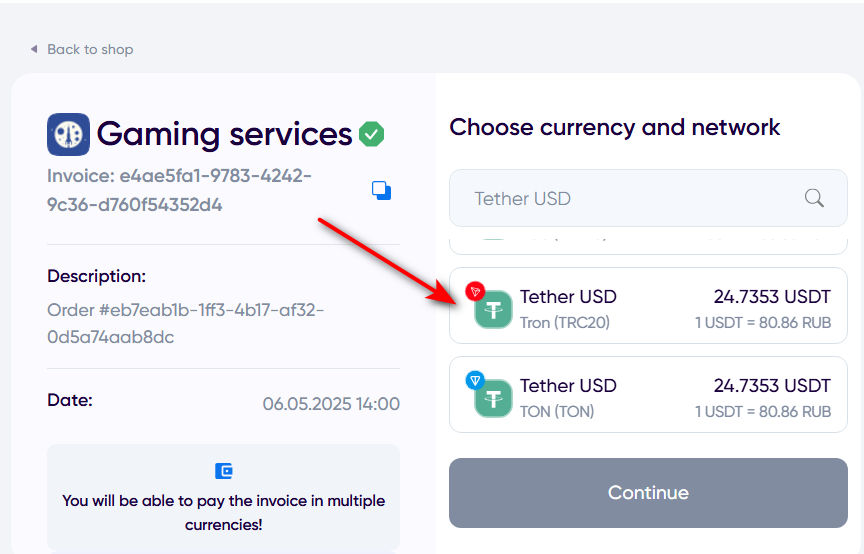Click the Gaming services logo icon
Screen dimensions: 864x554
[x=68, y=134]
